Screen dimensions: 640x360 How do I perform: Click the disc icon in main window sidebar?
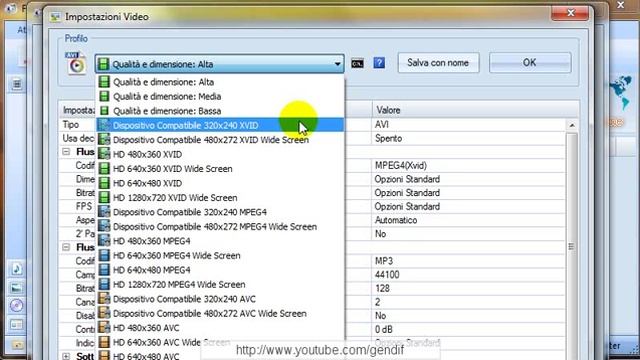[16, 306]
